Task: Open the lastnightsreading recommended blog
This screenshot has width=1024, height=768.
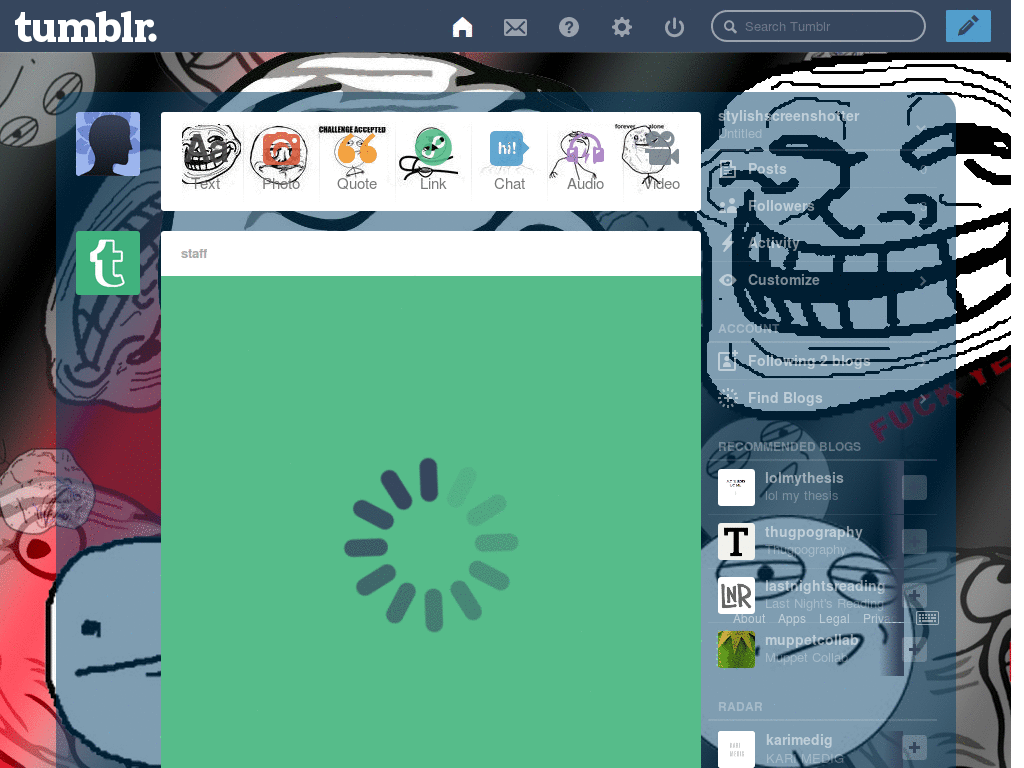Action: (x=825, y=586)
